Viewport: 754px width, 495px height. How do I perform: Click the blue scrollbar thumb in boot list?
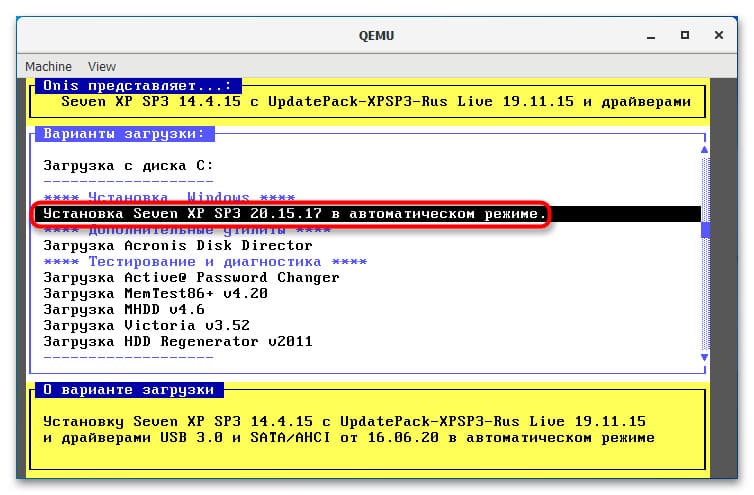point(706,229)
